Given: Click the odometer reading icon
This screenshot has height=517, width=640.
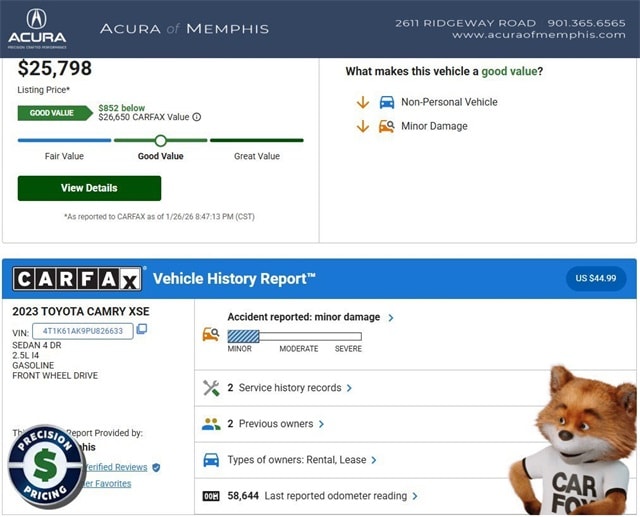Looking at the screenshot, I should (x=210, y=496).
